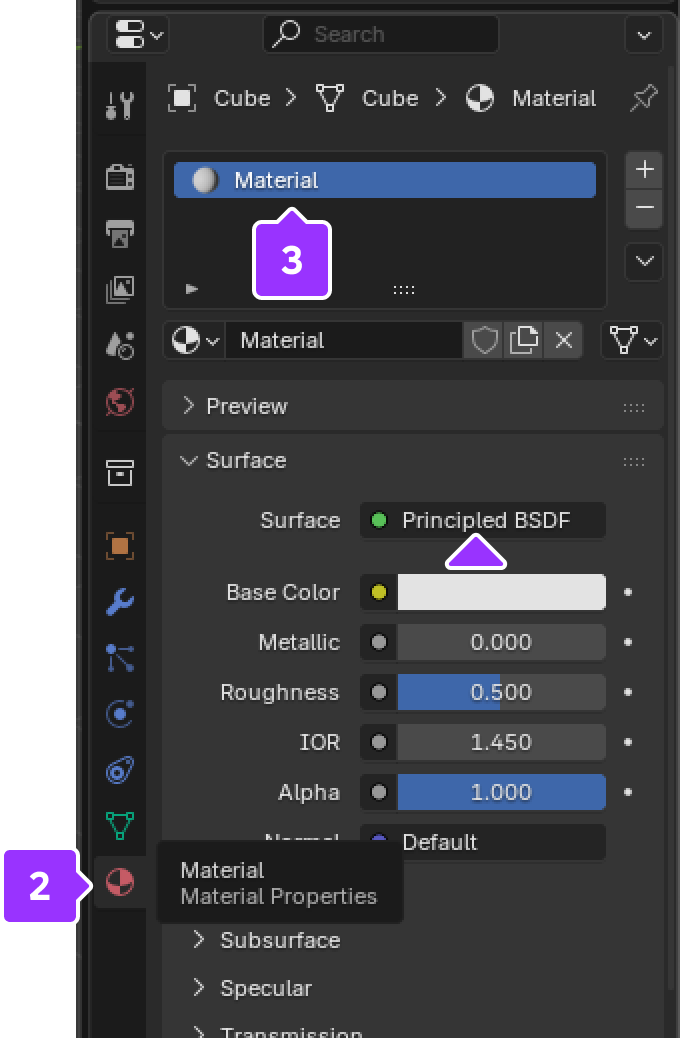Open the Object Data properties tab
Screen dimensions: 680x1038
tap(120, 826)
